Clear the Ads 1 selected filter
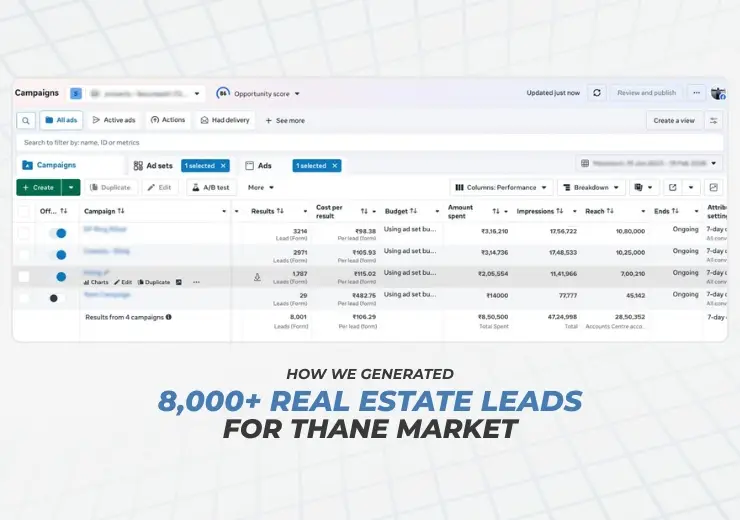 335,166
